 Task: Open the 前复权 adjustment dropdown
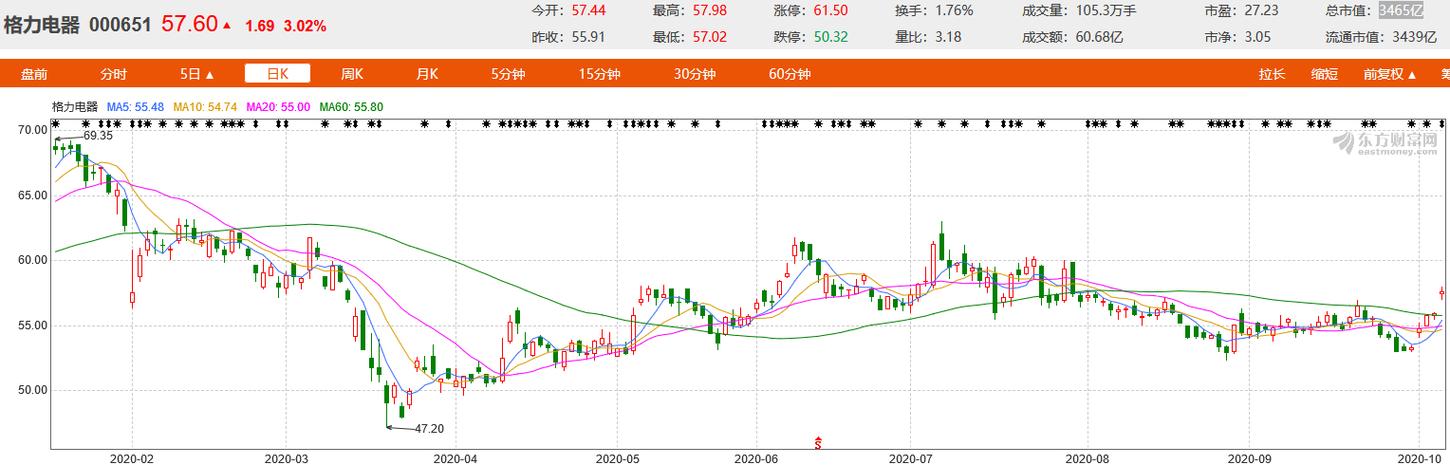1389,74
